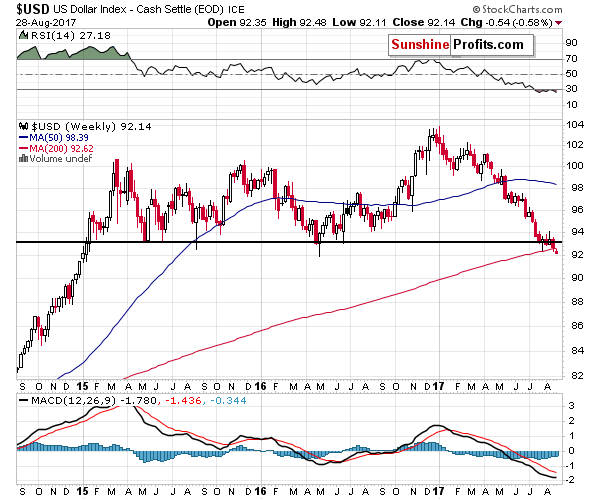This screenshot has height=500, width=600.
Task: Click the 104 price axis label
Action: [575, 125]
